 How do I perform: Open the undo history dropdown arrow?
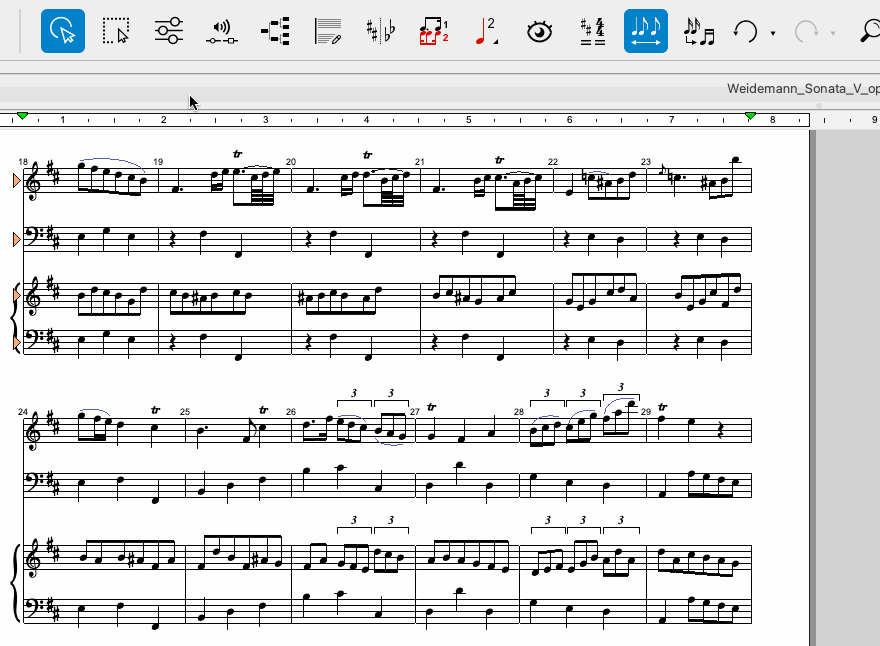pos(773,34)
